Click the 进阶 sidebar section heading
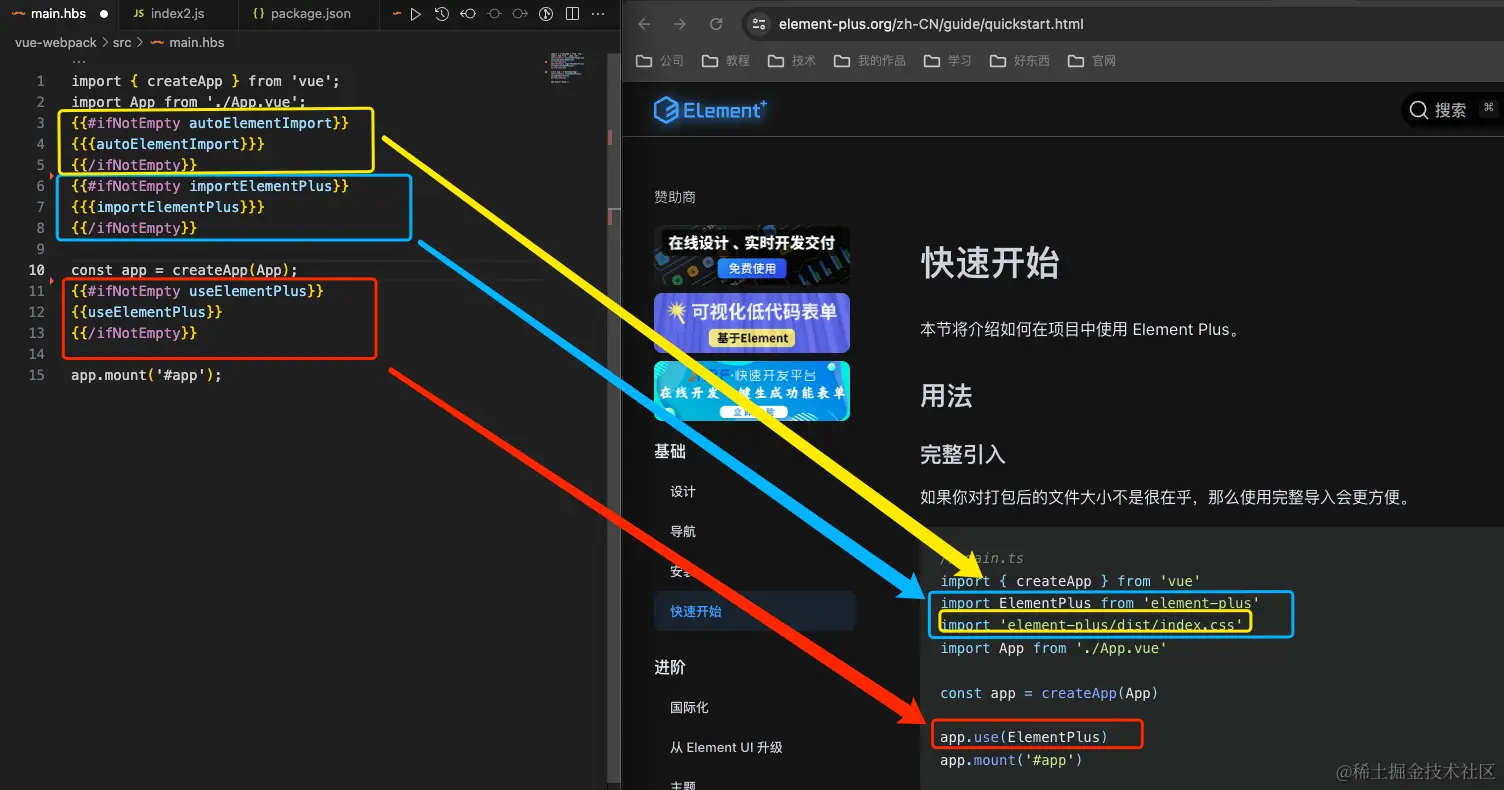The width and height of the screenshot is (1504, 790). (670, 668)
